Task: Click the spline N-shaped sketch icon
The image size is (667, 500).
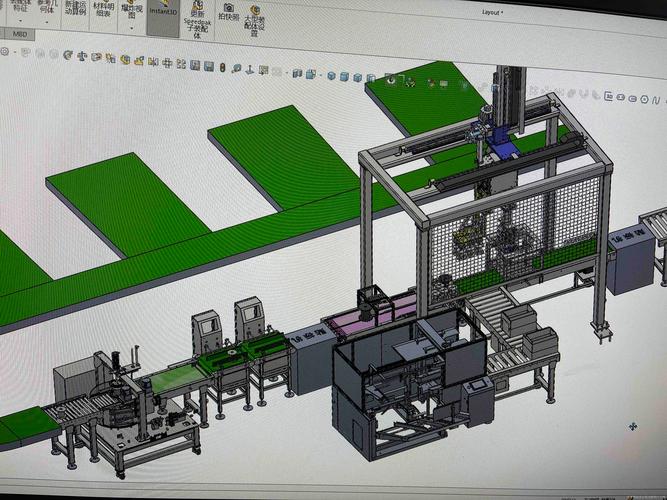Action: [657, 100]
